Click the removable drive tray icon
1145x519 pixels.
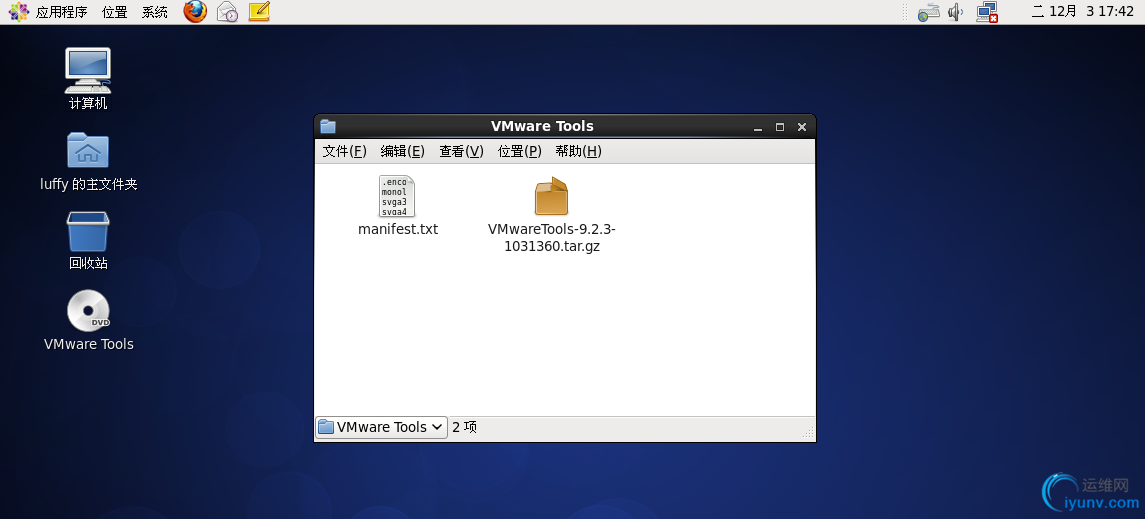tap(928, 12)
